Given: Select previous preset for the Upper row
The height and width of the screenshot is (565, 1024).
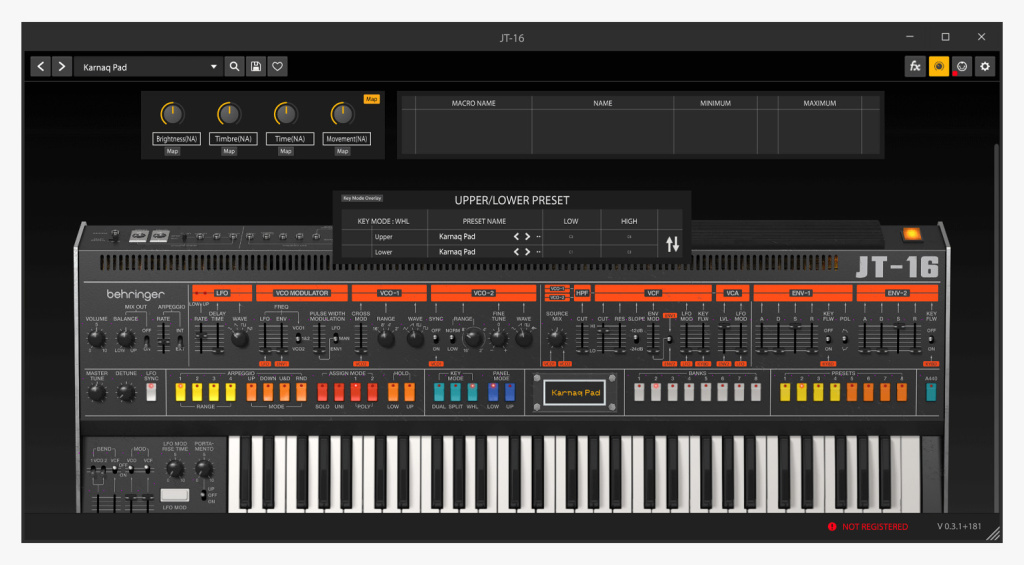Looking at the screenshot, I should pyautogui.click(x=516, y=236).
